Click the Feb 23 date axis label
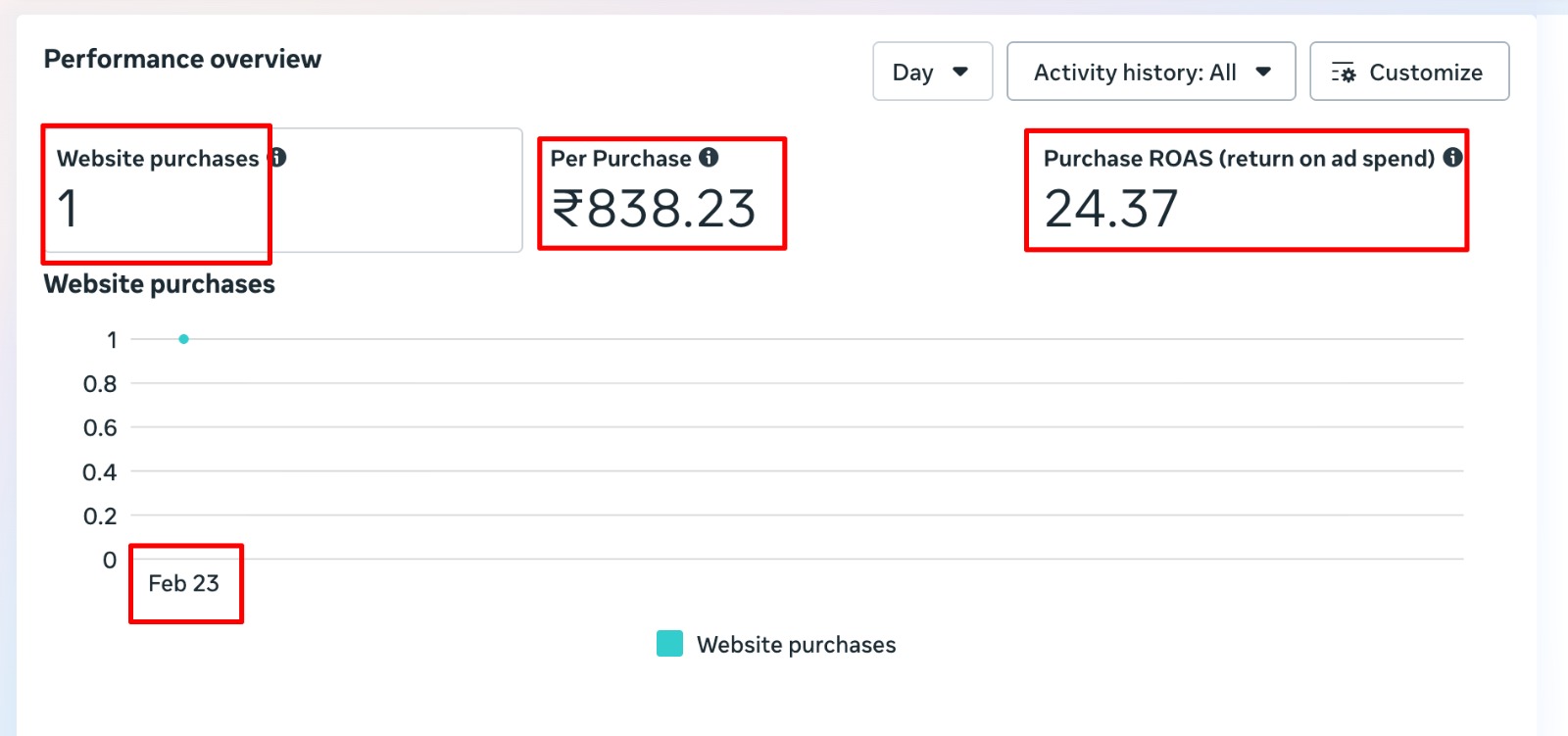The image size is (1568, 736). [x=183, y=583]
